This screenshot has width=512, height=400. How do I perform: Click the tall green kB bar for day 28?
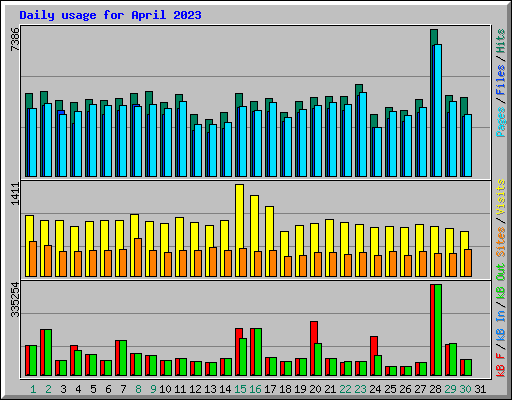coord(438,330)
